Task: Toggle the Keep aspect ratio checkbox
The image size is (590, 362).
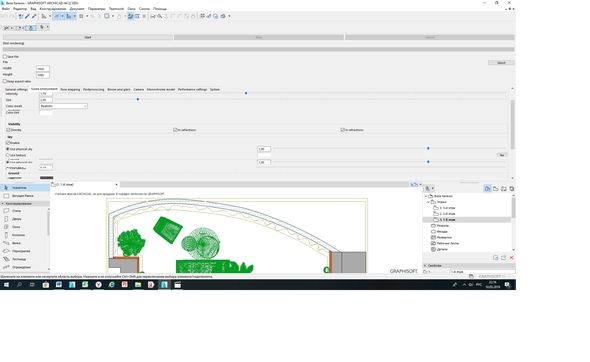Action: (x=5, y=81)
